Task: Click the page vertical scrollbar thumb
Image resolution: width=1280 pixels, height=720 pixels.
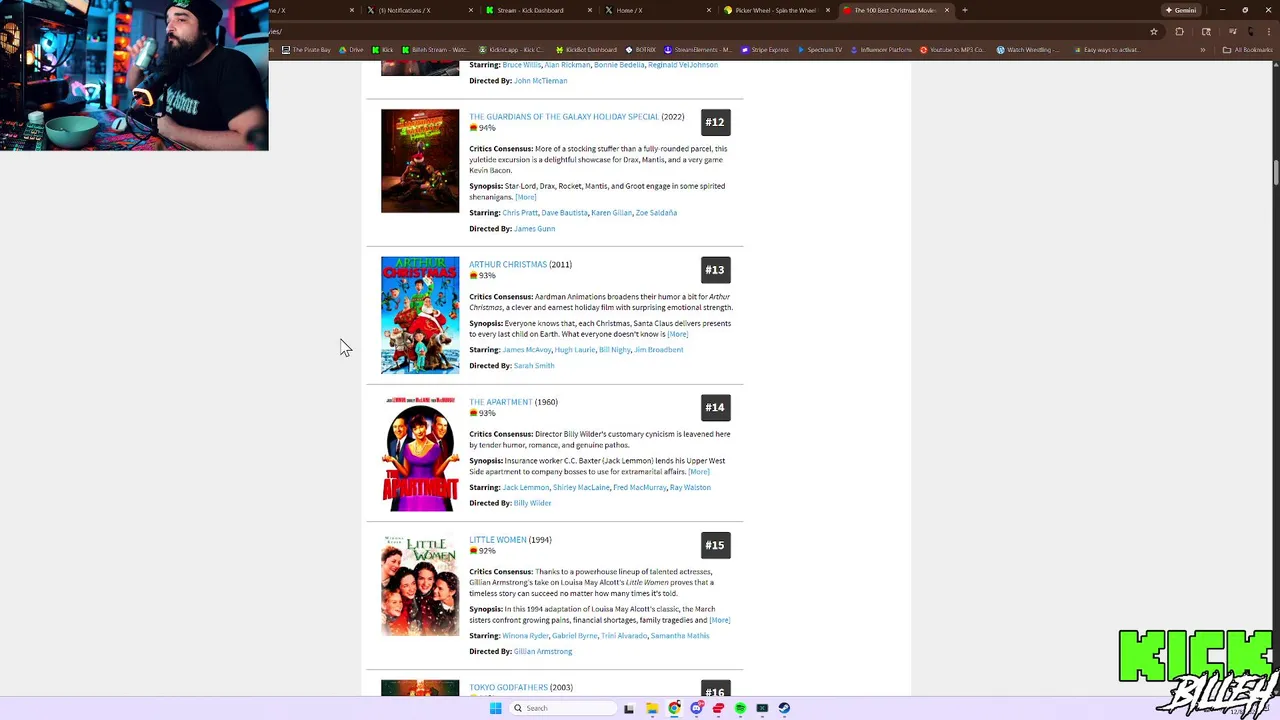Action: click(1276, 172)
